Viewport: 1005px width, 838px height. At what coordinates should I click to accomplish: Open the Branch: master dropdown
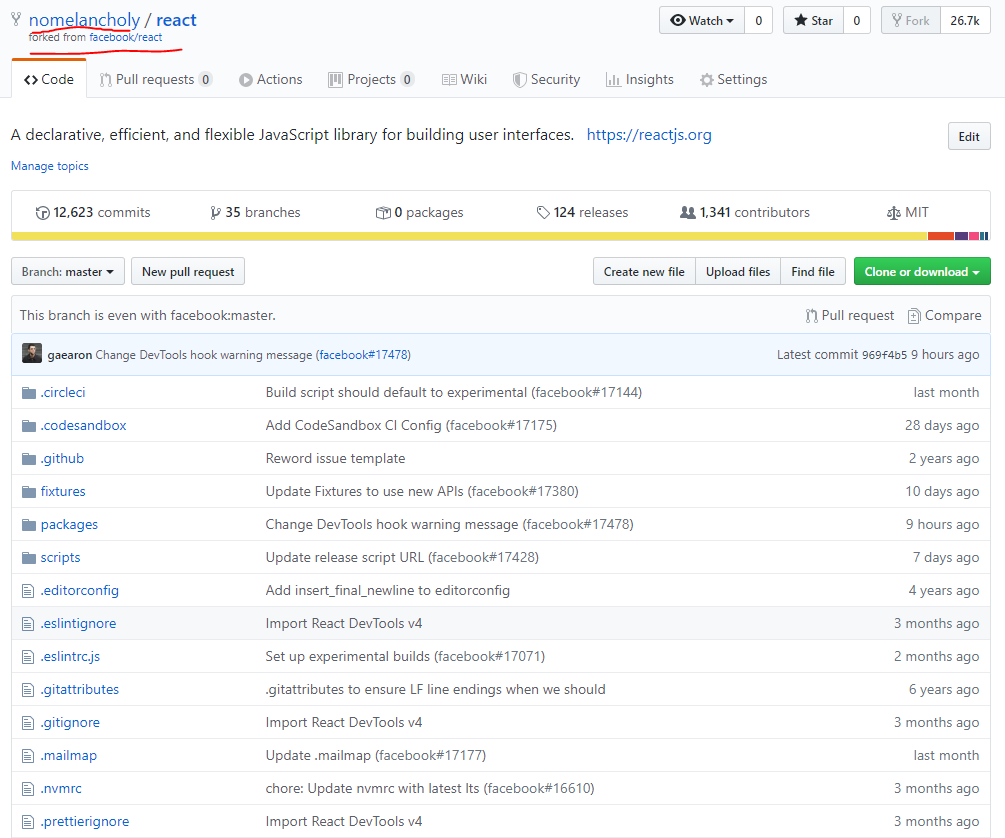pyautogui.click(x=68, y=272)
